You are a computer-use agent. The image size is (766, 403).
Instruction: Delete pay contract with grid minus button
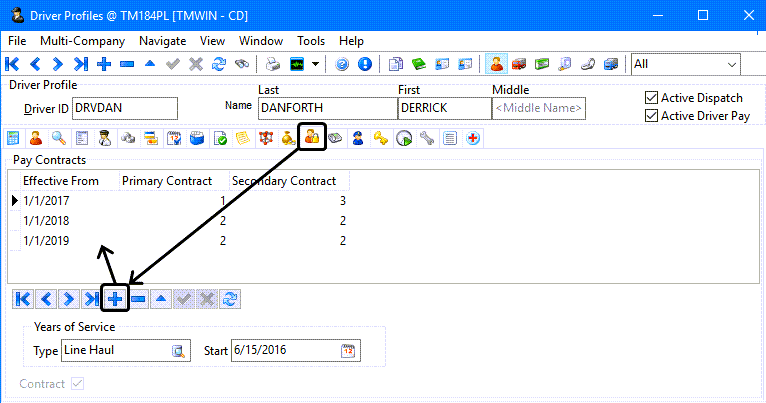pos(138,298)
